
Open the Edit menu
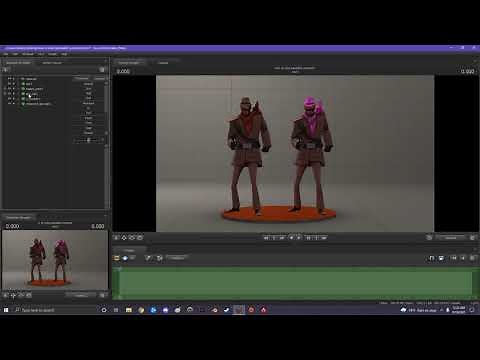(15, 54)
